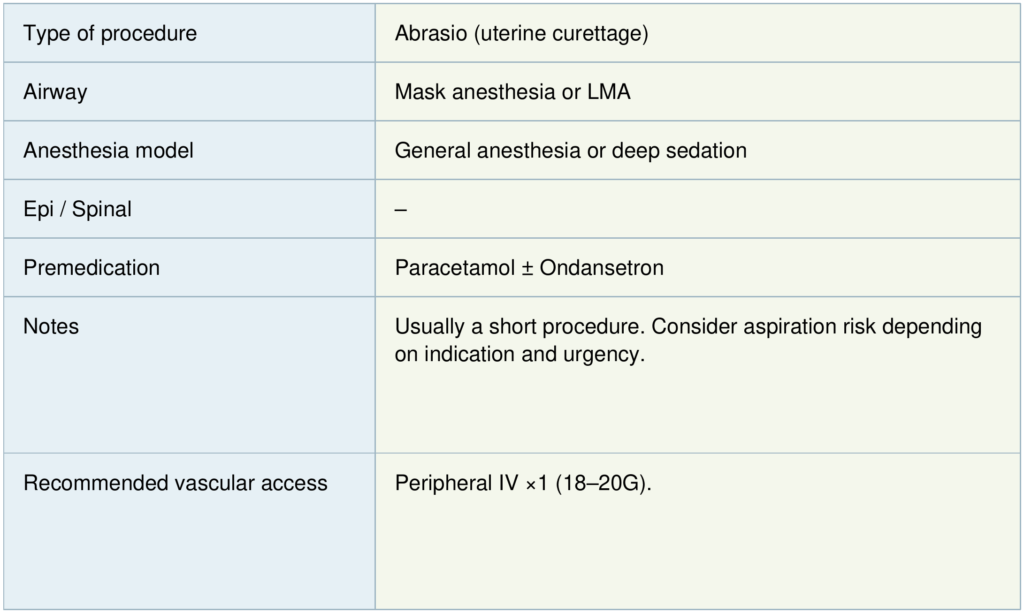The image size is (1024, 613).
Task: Click the "Airway" row label
Action: [55, 92]
